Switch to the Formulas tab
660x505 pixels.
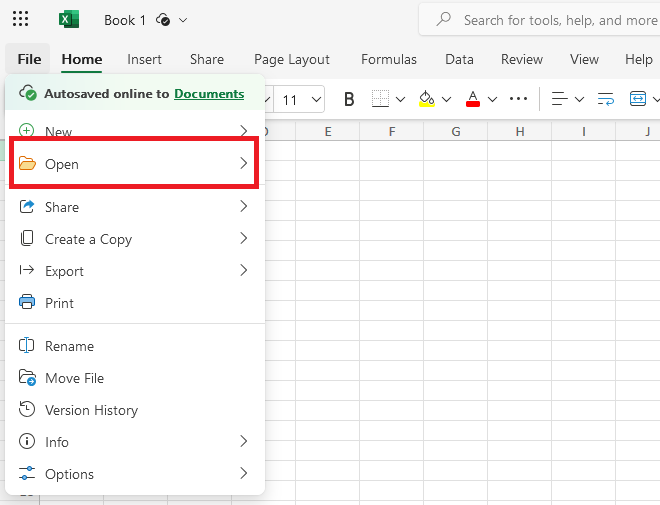[x=389, y=59]
